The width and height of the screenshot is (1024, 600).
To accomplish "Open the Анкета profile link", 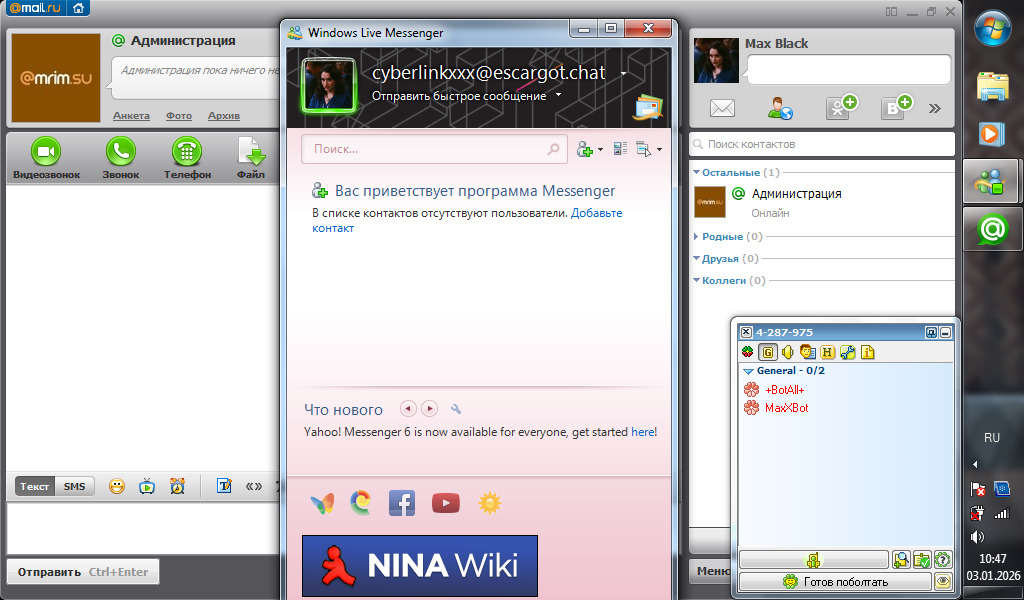I will [x=131, y=116].
